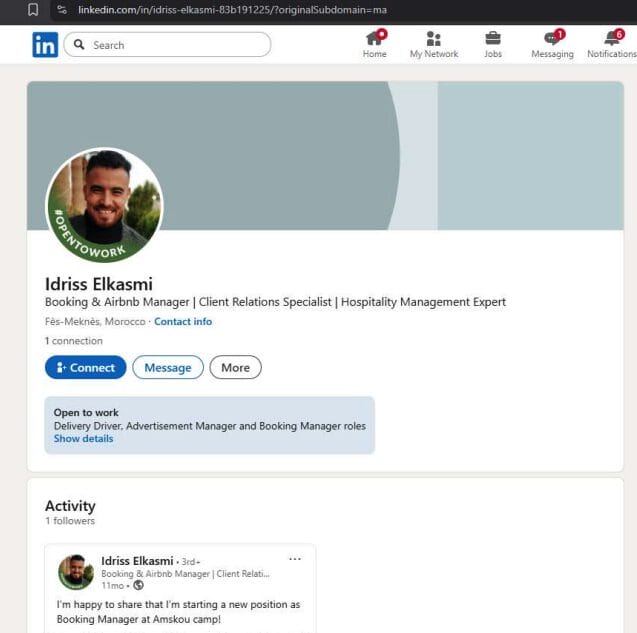Click the post author's headline snippet
Viewport: 637px width, 633px height.
(185, 574)
